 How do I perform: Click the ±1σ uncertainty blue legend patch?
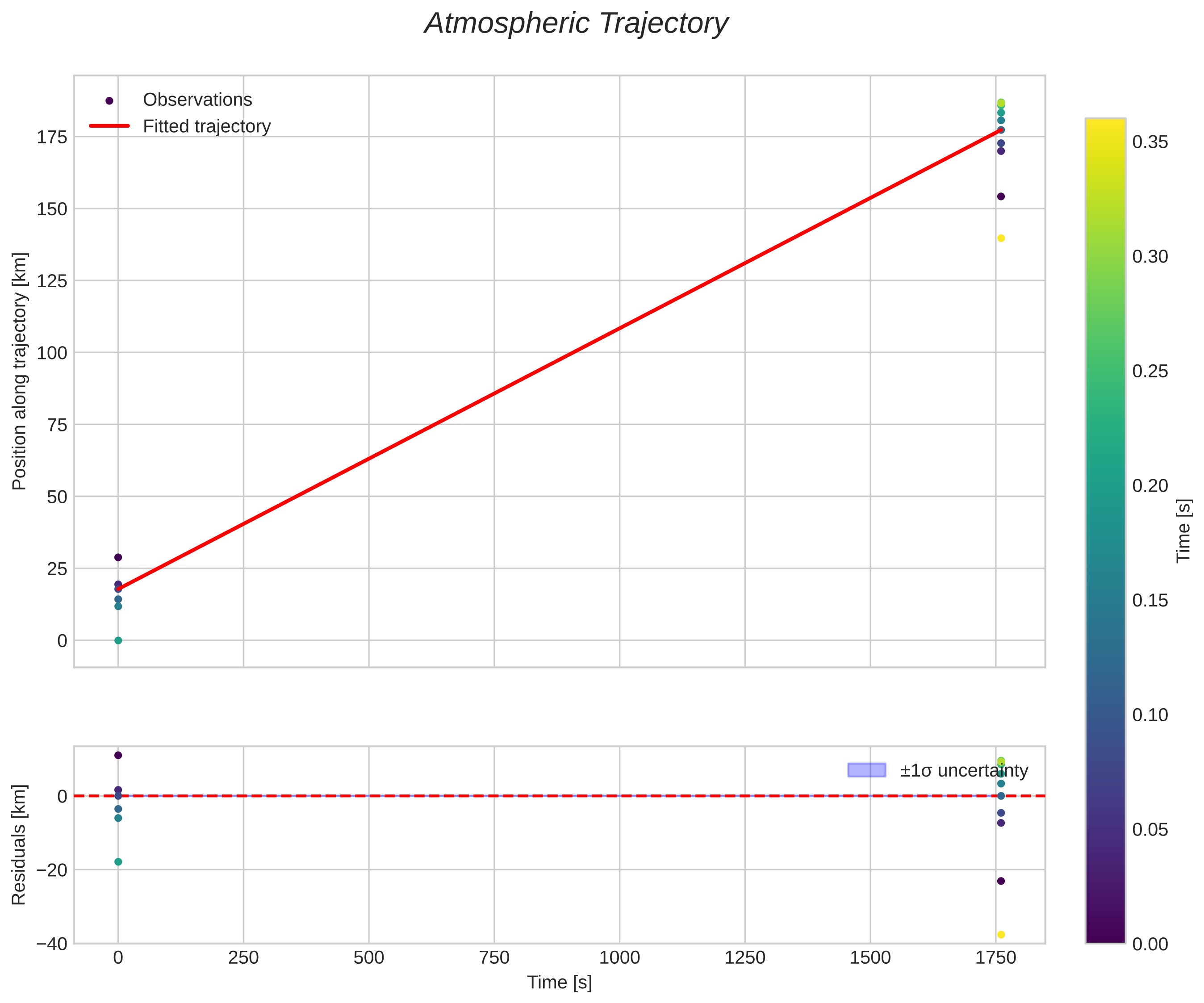click(866, 770)
